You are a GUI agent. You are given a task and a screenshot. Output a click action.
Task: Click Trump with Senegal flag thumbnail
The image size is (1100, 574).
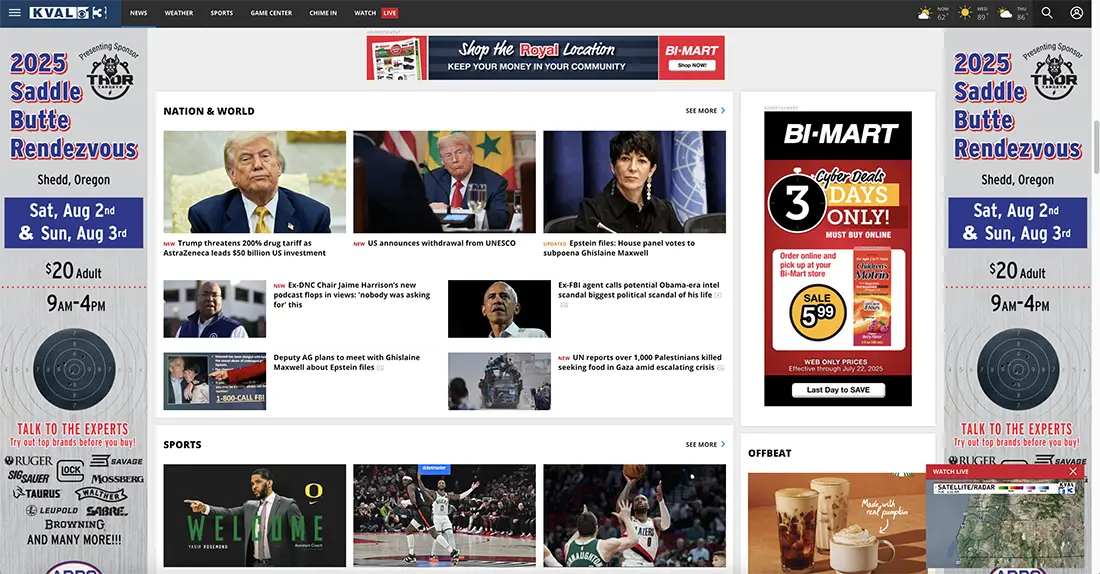[444, 182]
